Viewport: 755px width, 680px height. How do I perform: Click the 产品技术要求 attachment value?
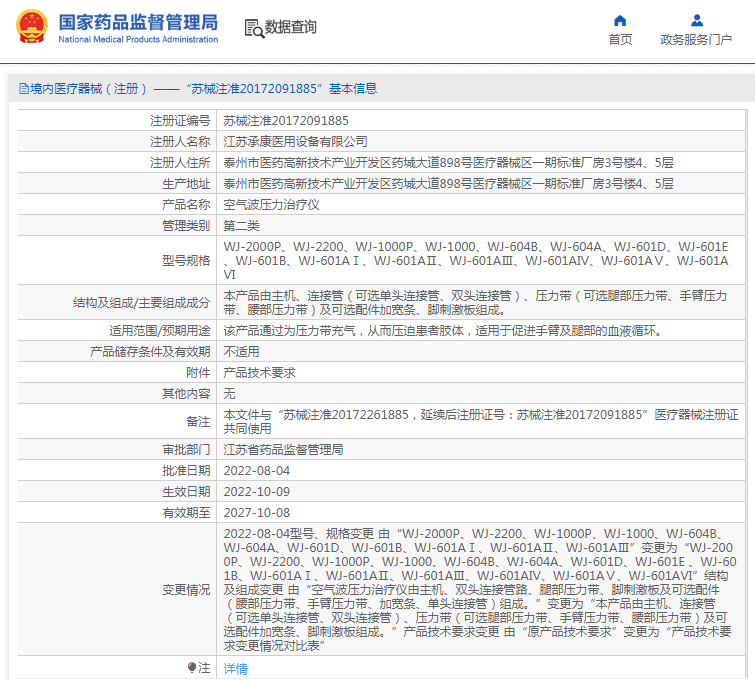tap(260, 373)
